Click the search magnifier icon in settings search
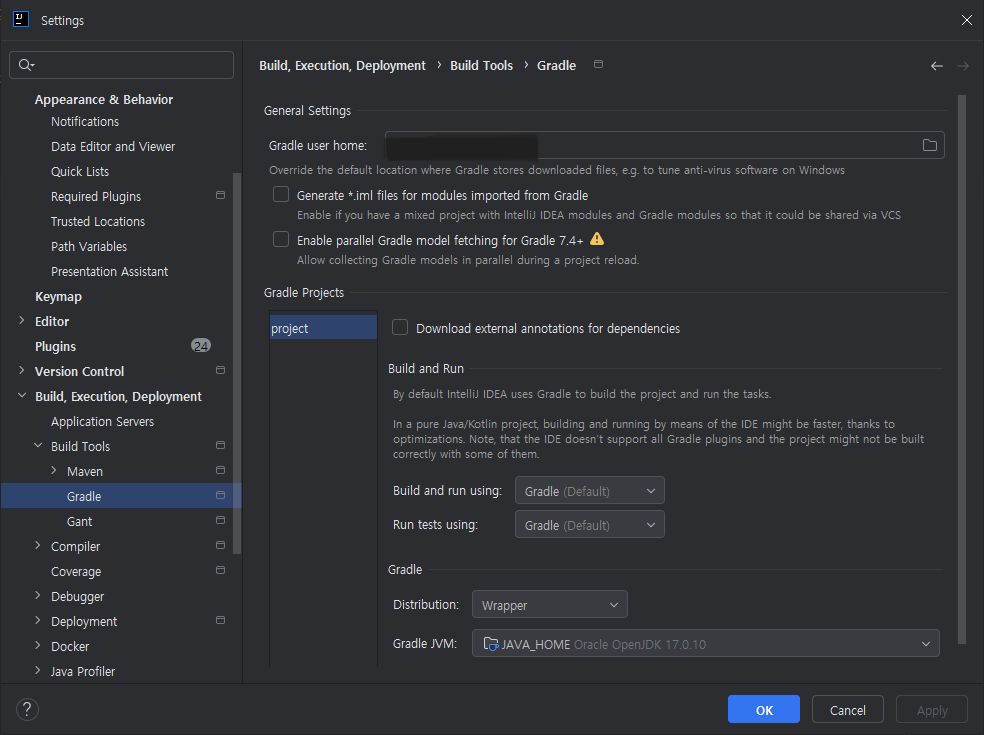Screen dimensions: 984x735 (26, 65)
